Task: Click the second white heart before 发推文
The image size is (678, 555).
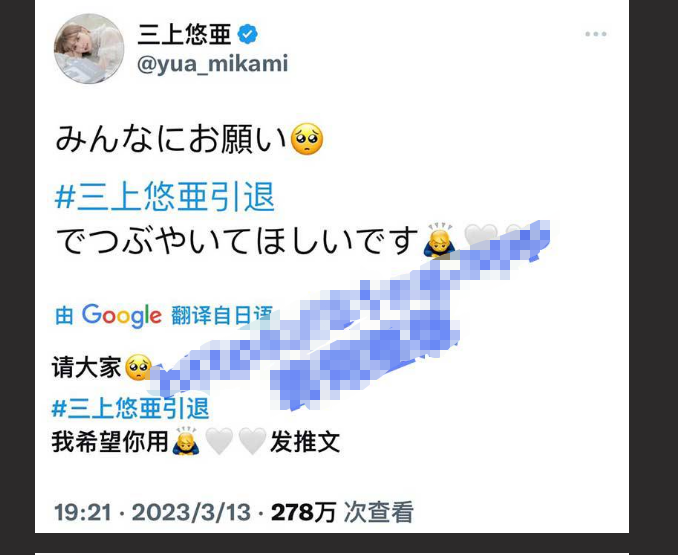Action: pyautogui.click(x=253, y=442)
